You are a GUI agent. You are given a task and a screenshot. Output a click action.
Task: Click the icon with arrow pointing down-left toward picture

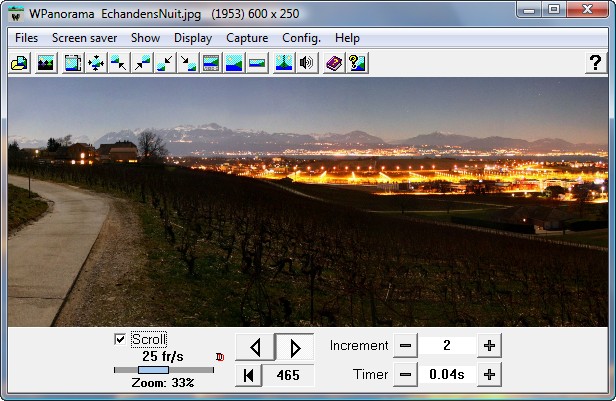click(165, 63)
